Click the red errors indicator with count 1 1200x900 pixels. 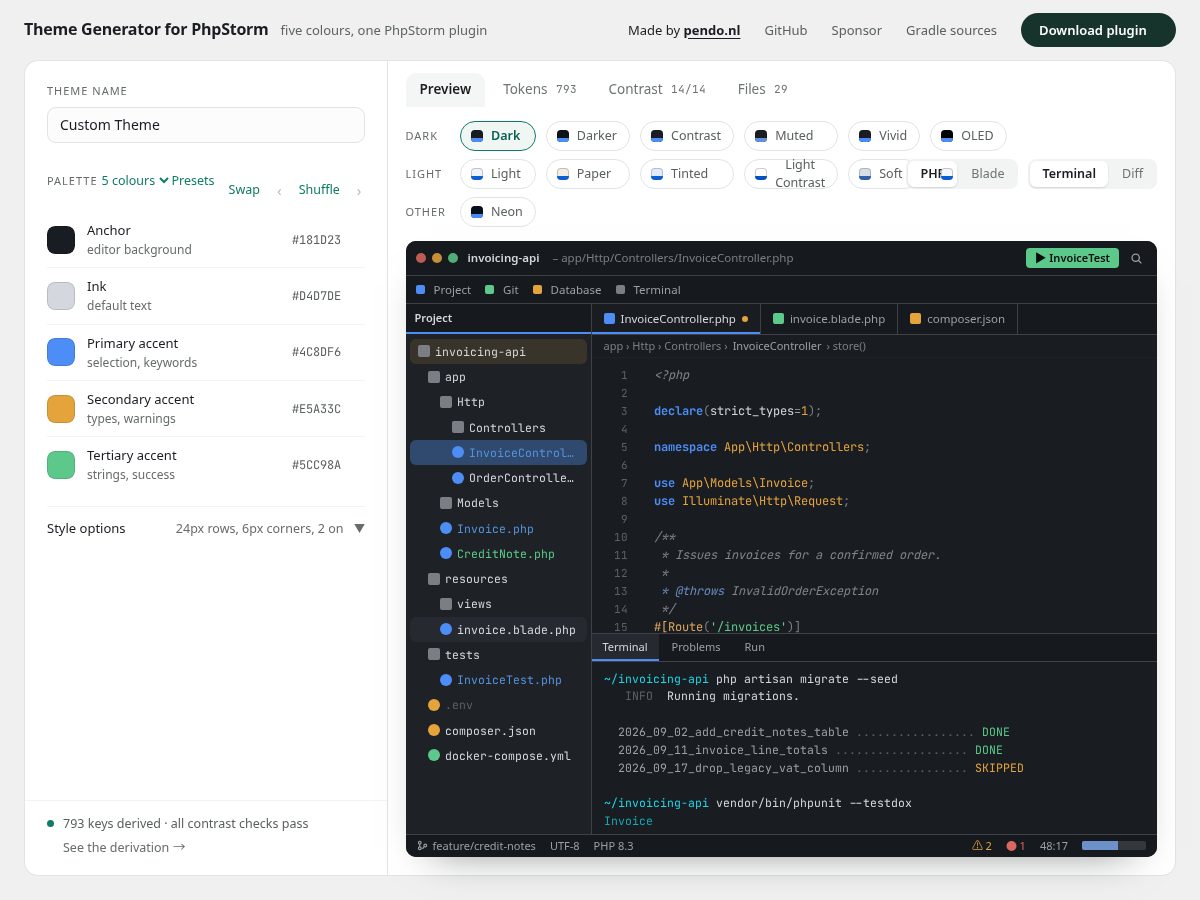click(1016, 846)
